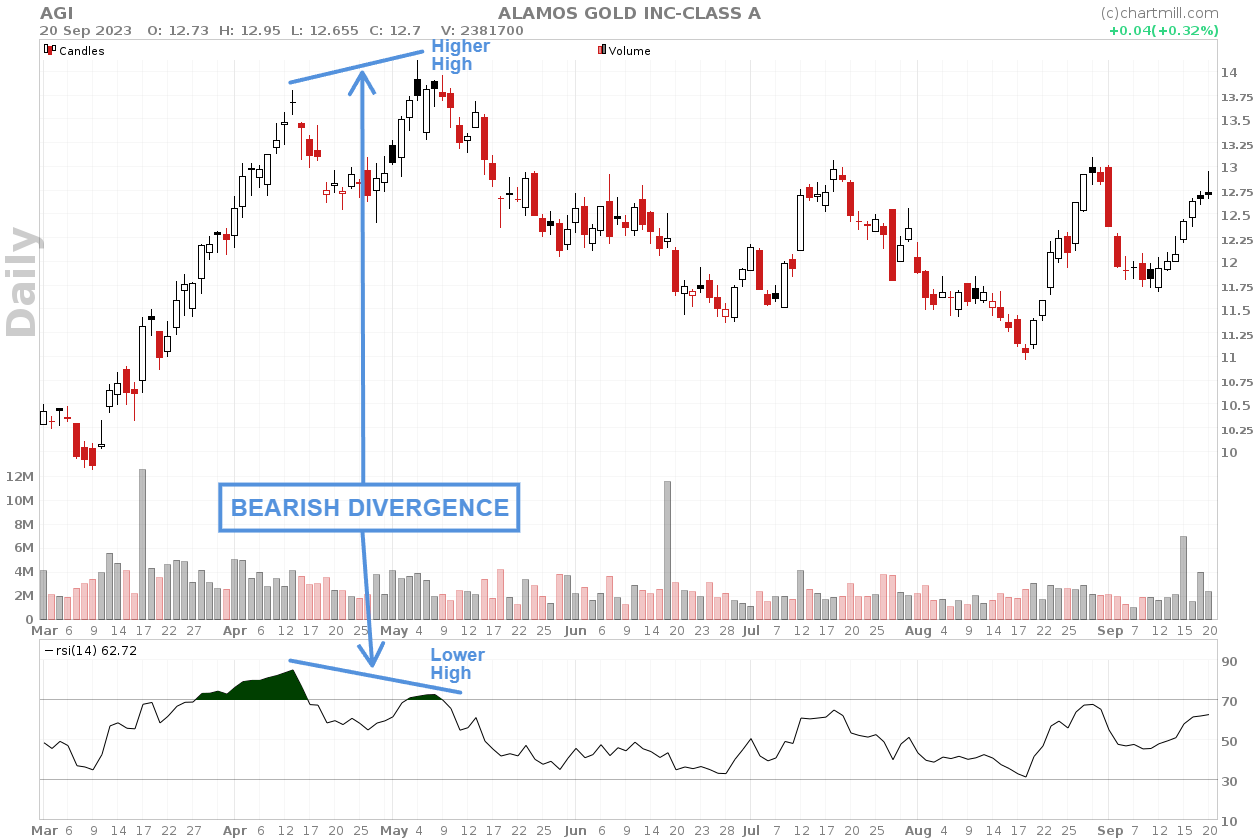This screenshot has height=840, width=1258.
Task: Open the (c)chartmill.com credit text
Action: click(1159, 13)
